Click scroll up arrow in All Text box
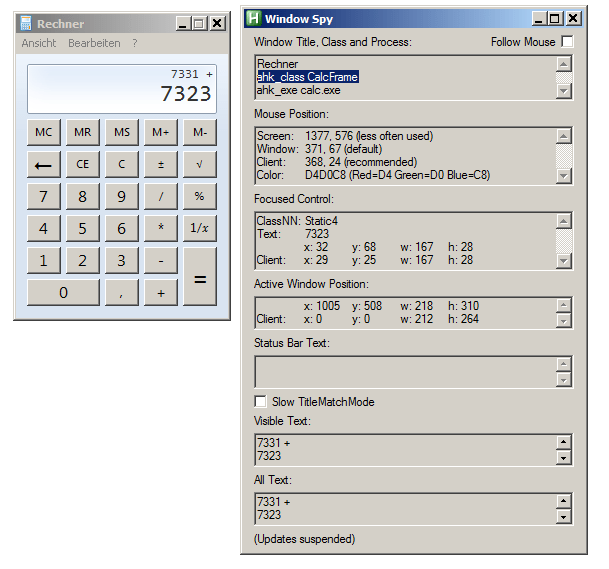Screen dimensions: 609x569 (564, 501)
